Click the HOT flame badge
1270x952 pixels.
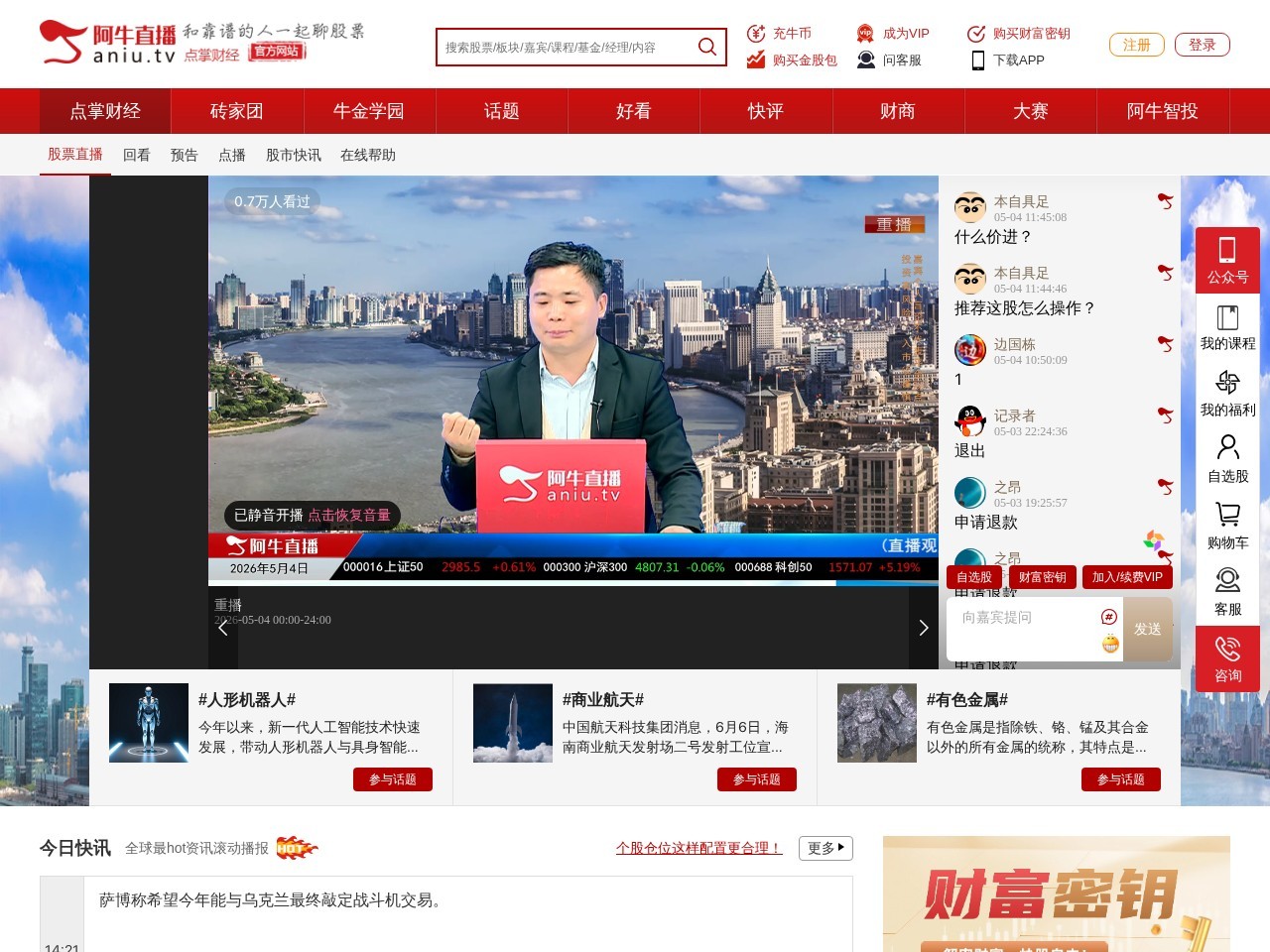[297, 848]
